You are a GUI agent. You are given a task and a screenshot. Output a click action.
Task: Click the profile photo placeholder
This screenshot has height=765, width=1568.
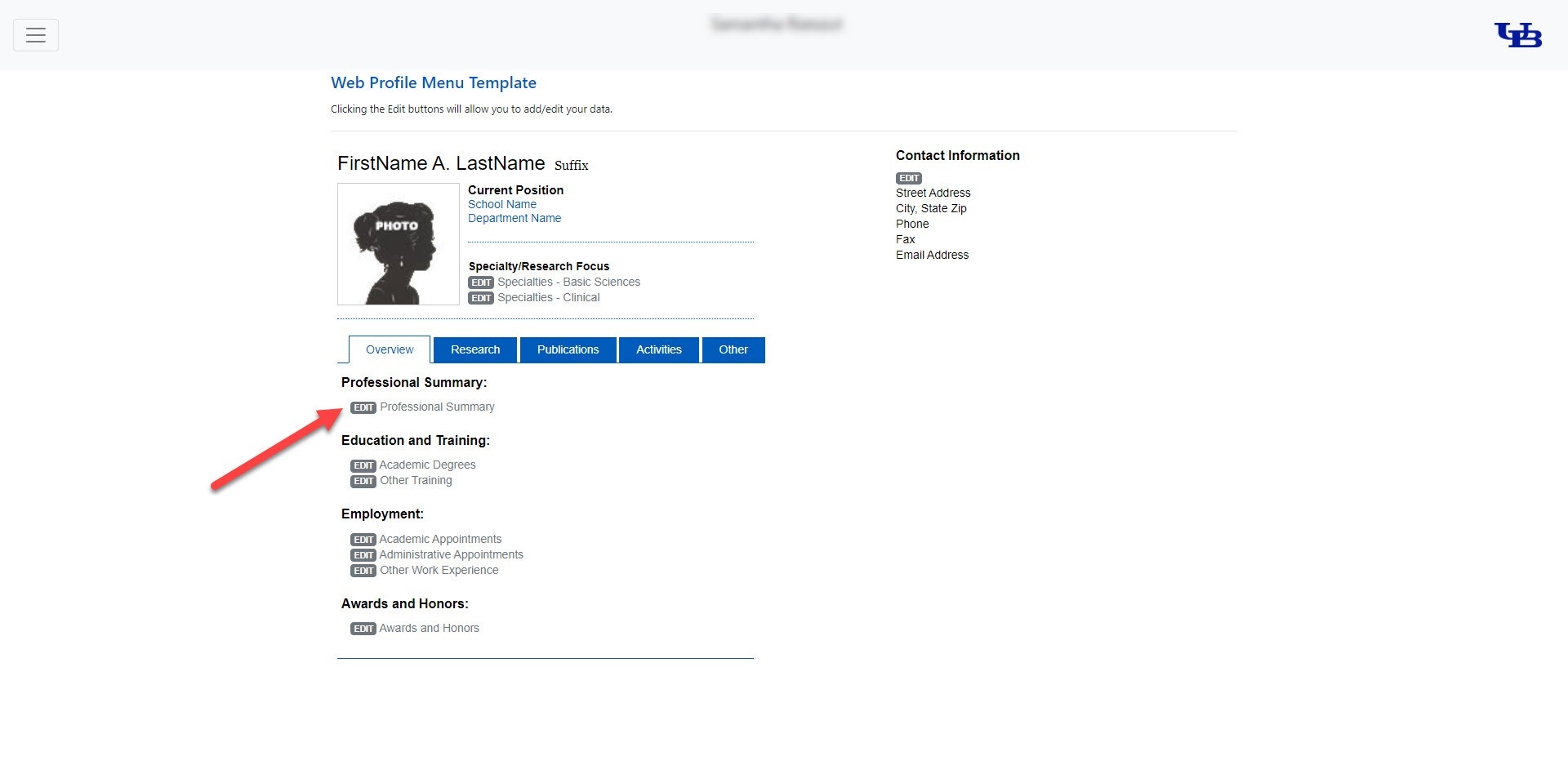pyautogui.click(x=399, y=244)
